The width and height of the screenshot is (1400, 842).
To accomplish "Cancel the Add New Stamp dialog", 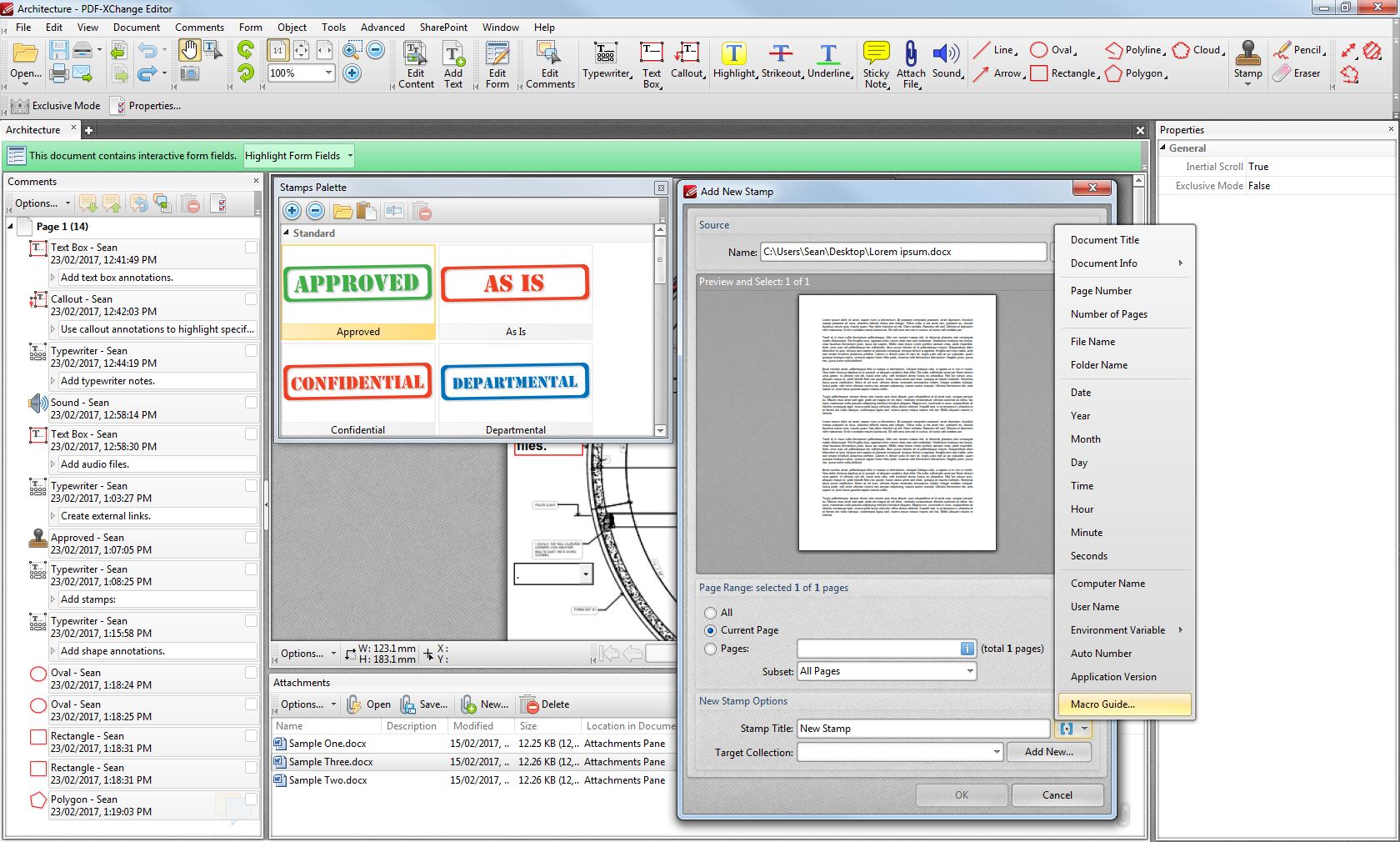I will click(x=1057, y=794).
